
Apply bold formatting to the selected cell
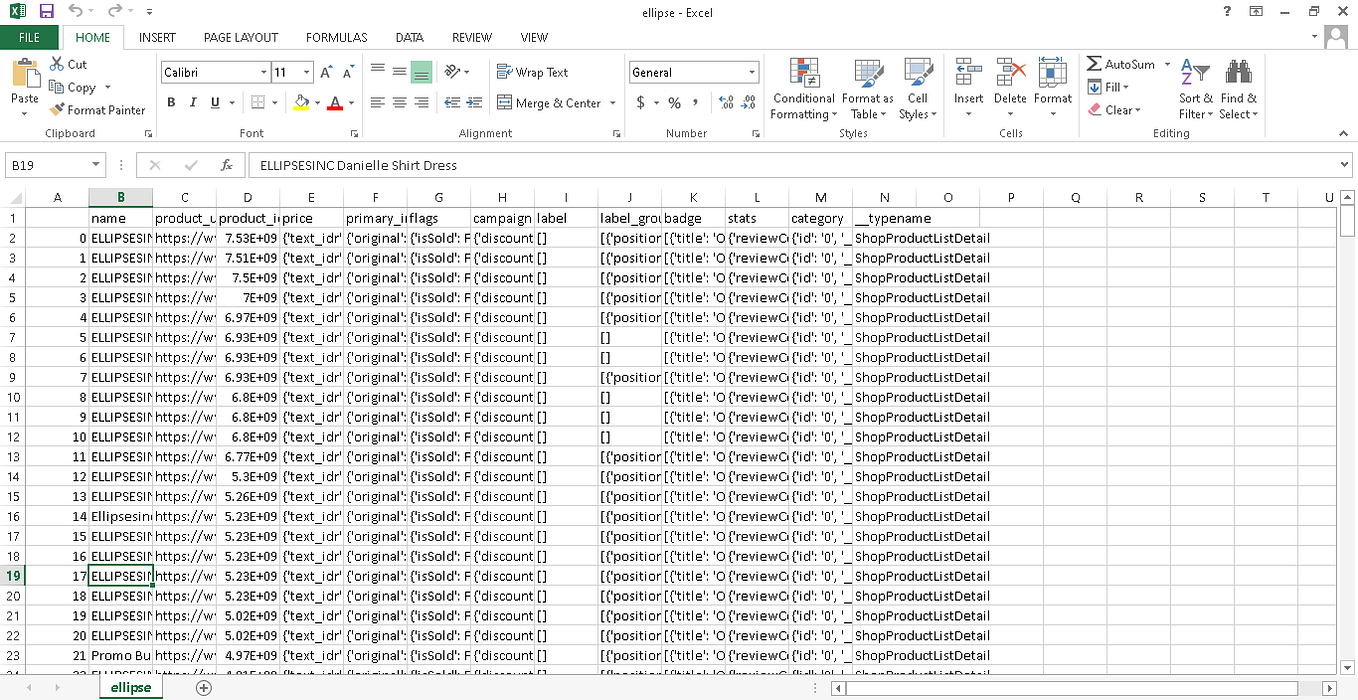pyautogui.click(x=170, y=102)
